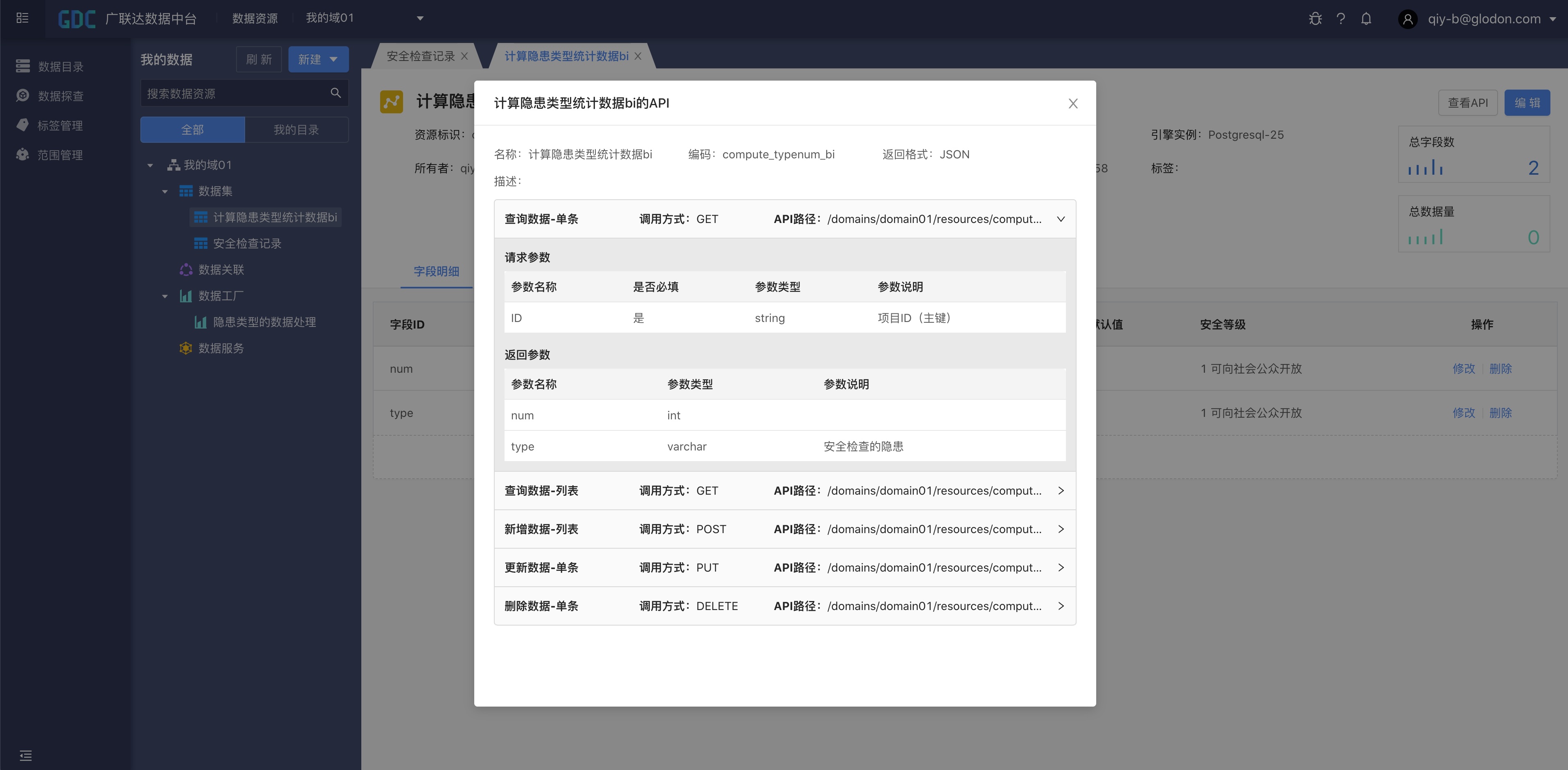Open the 我的域01 domain dropdown
The image size is (1568, 770).
(420, 18)
